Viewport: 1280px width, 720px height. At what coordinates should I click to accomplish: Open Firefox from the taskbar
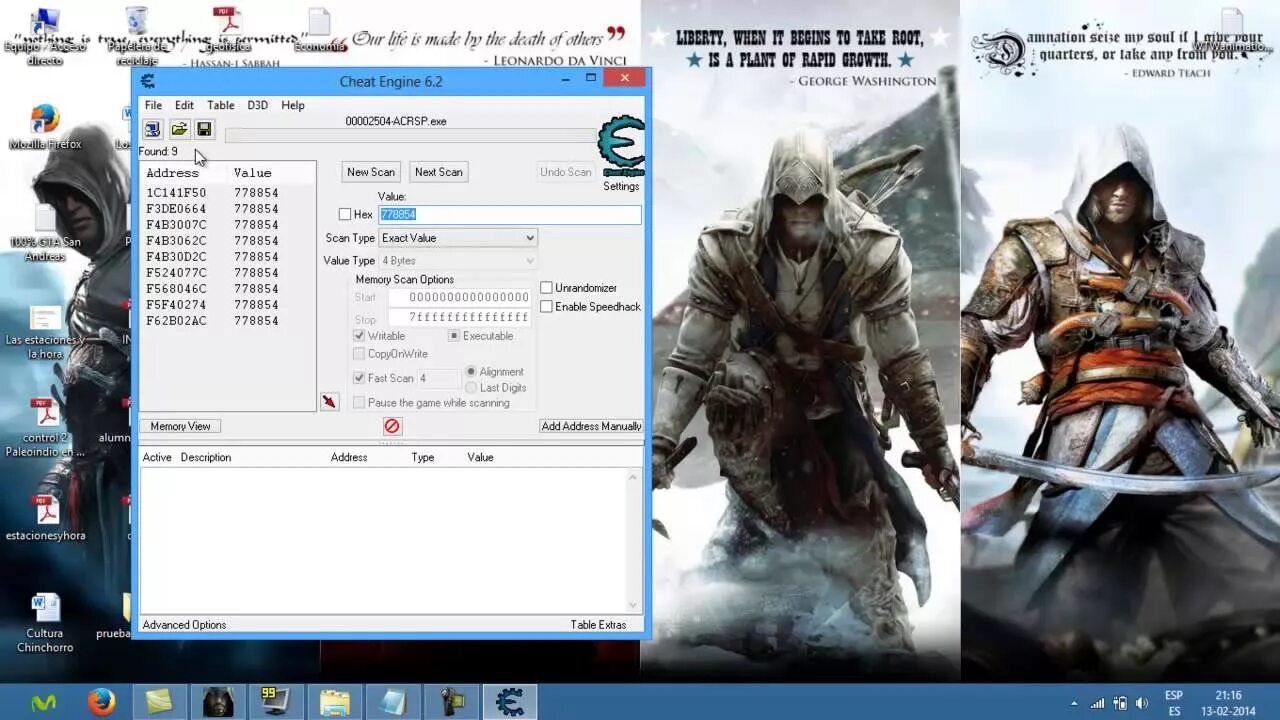click(101, 702)
